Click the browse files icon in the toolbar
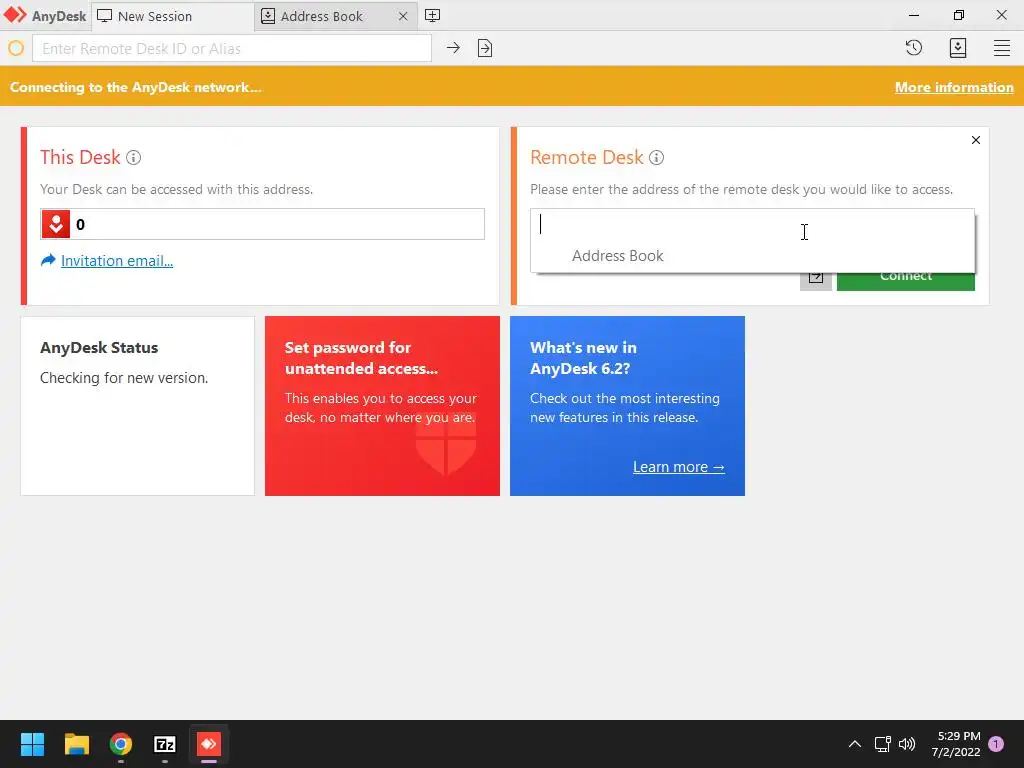Viewport: 1024px width, 768px height. tap(485, 48)
